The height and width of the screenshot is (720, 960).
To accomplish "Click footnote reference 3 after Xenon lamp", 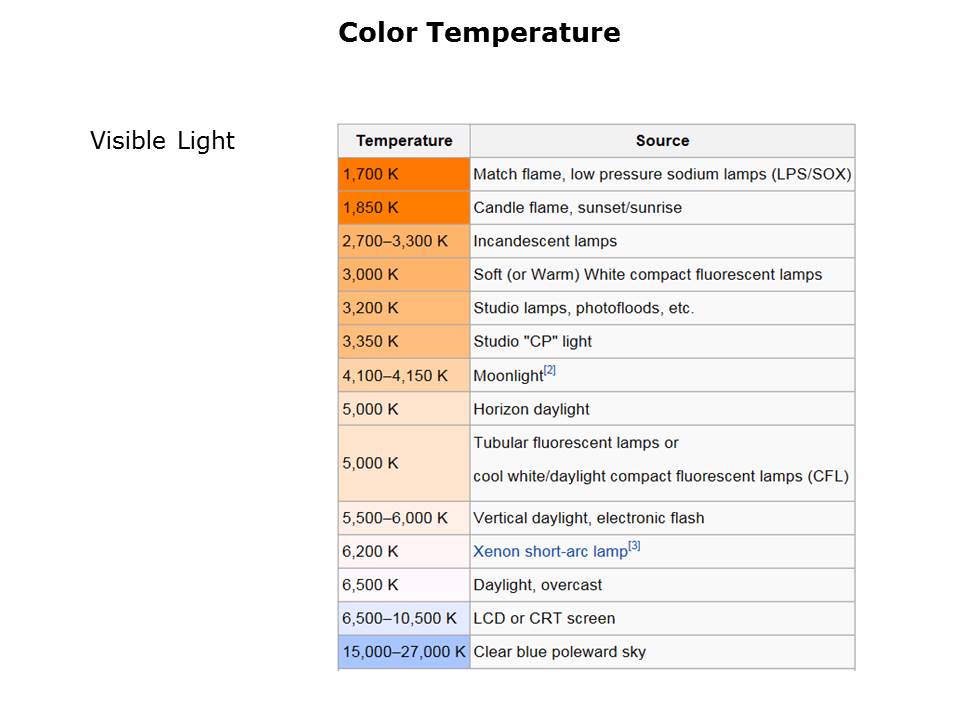I will [634, 546].
